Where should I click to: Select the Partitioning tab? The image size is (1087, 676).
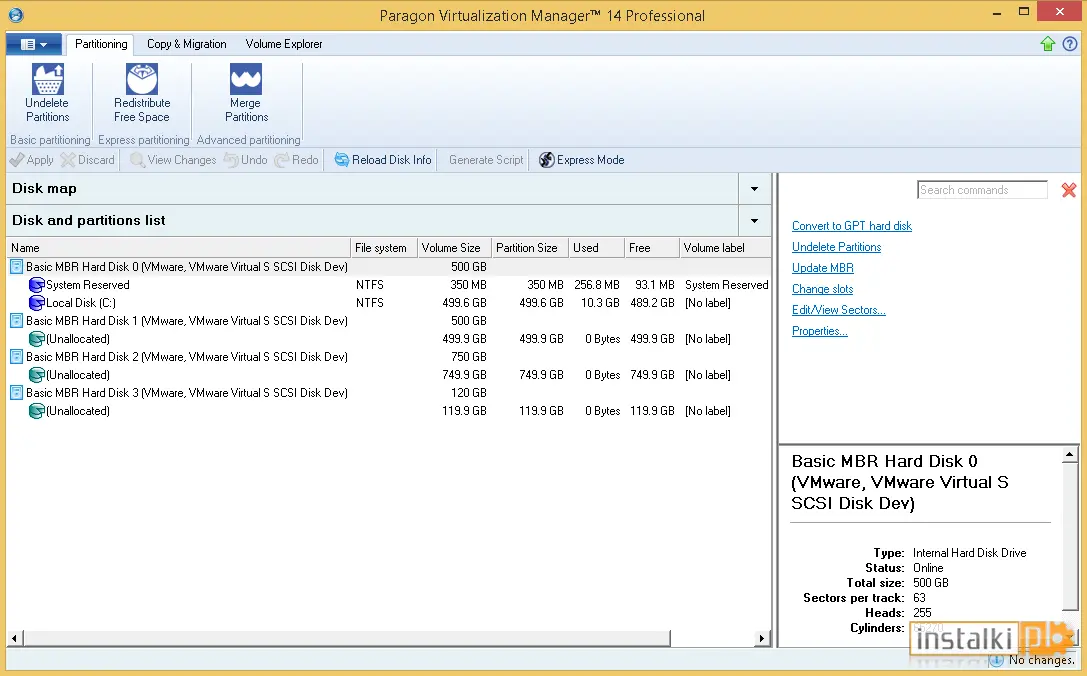[x=101, y=44]
